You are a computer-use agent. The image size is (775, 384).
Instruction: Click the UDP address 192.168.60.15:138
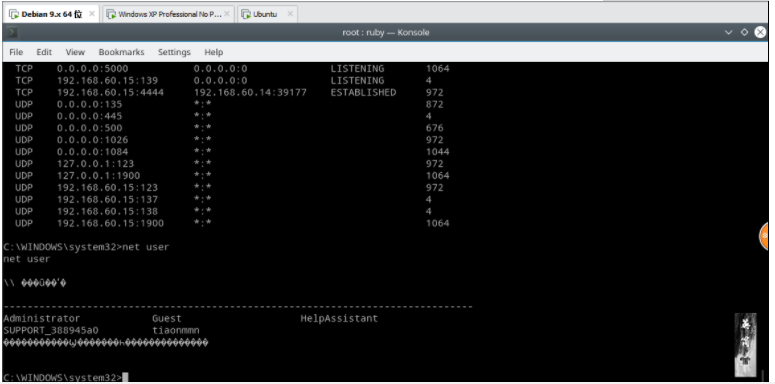coord(107,211)
